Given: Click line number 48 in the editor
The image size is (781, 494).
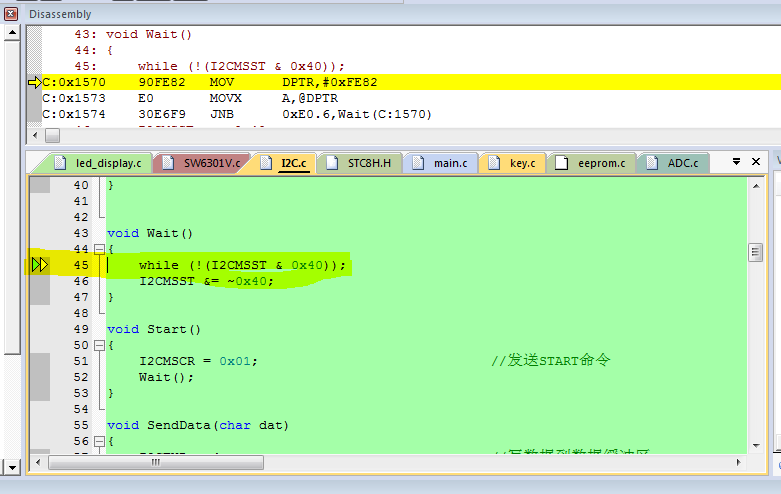Looking at the screenshot, I should 81,313.
